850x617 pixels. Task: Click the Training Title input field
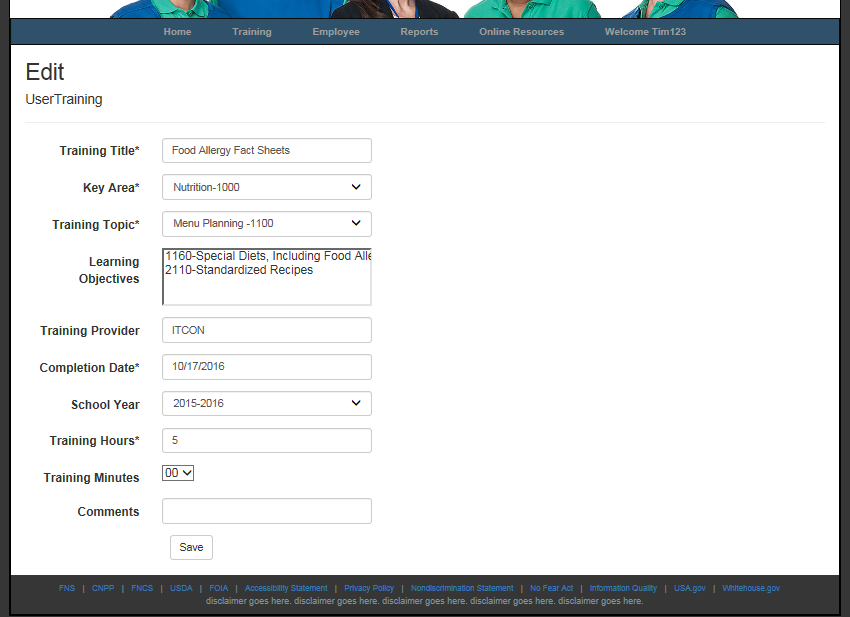pyautogui.click(x=267, y=150)
